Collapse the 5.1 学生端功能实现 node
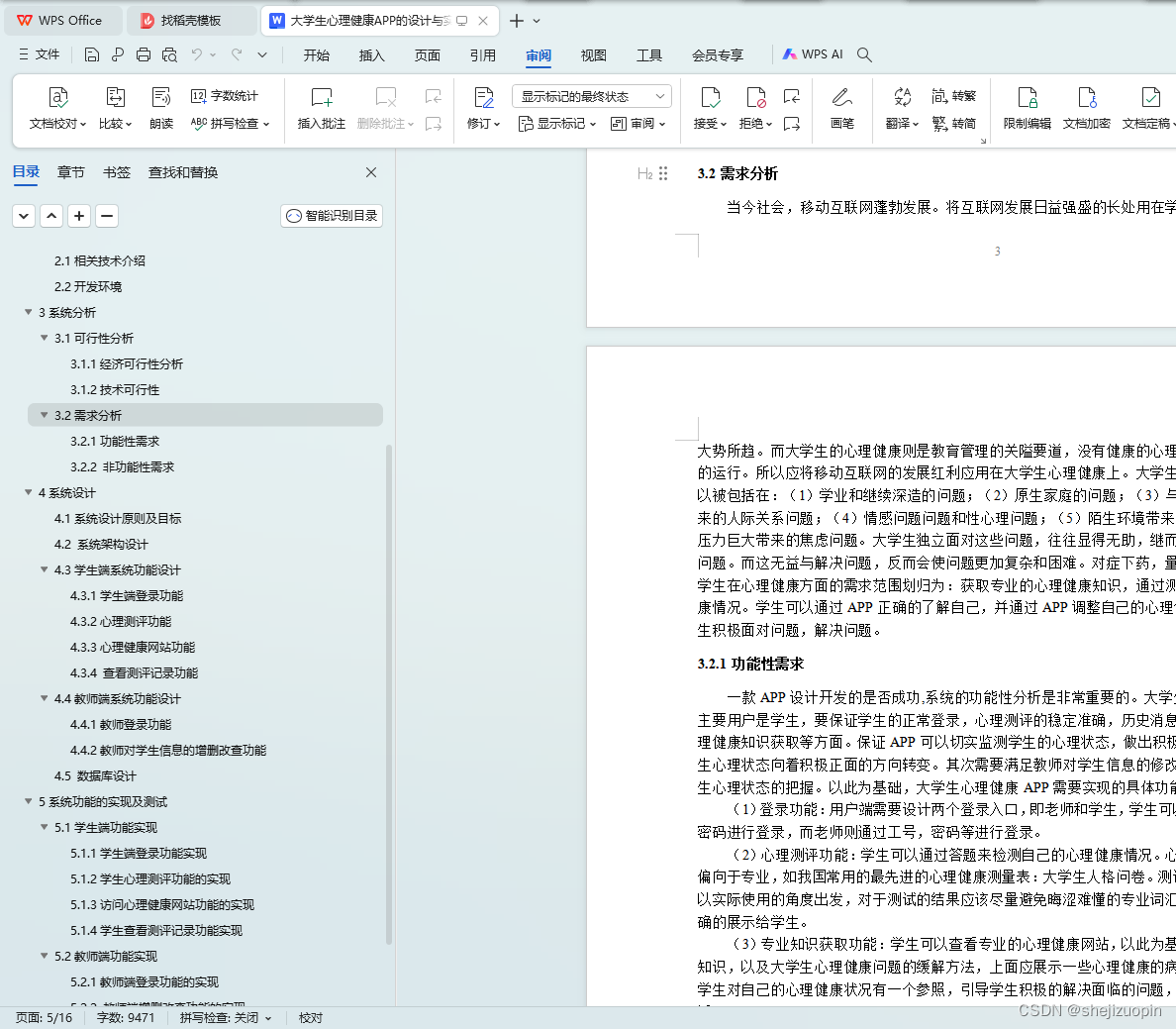This screenshot has width=1176, height=1029. point(45,827)
